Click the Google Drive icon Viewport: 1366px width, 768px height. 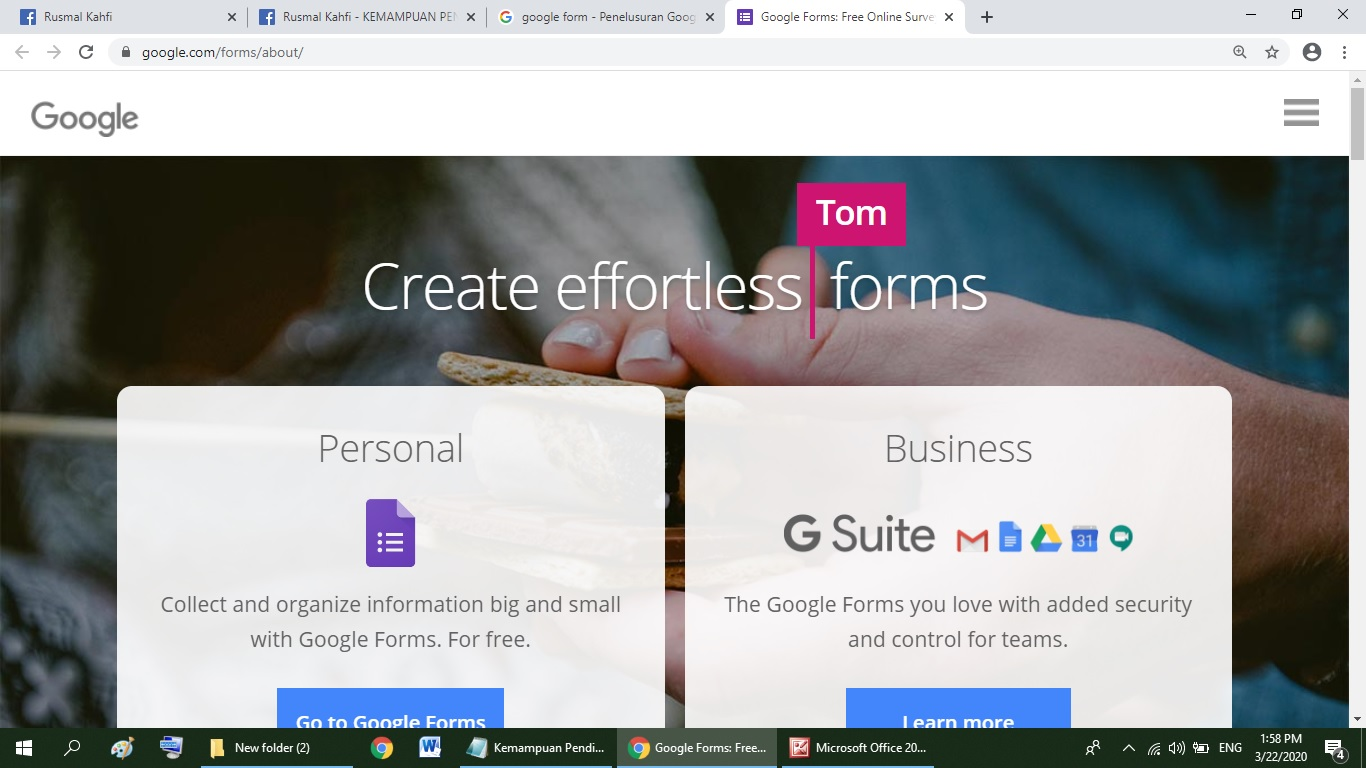pyautogui.click(x=1046, y=538)
